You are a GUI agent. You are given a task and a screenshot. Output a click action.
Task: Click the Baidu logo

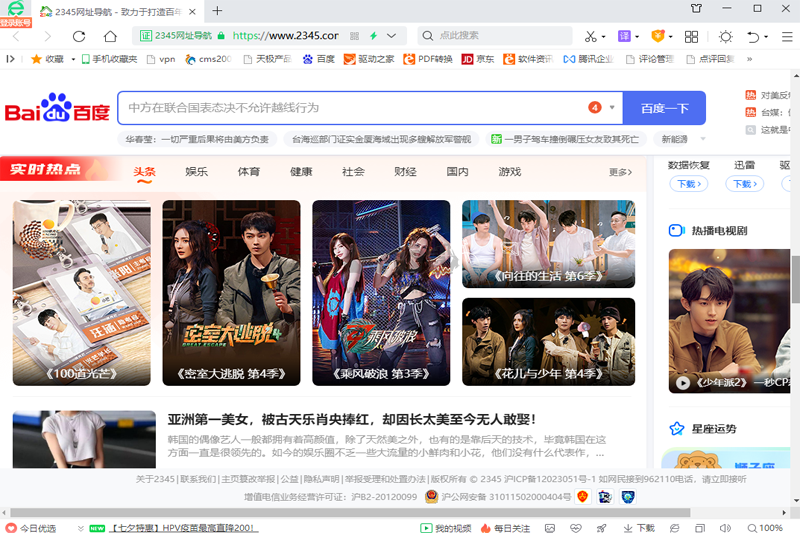tap(57, 108)
